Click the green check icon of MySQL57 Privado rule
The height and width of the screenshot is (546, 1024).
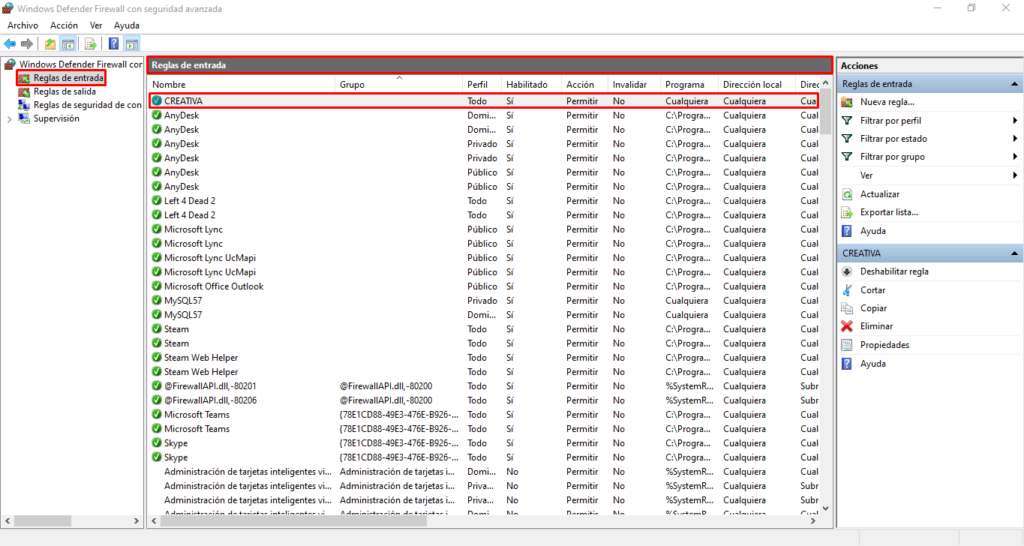tap(157, 300)
